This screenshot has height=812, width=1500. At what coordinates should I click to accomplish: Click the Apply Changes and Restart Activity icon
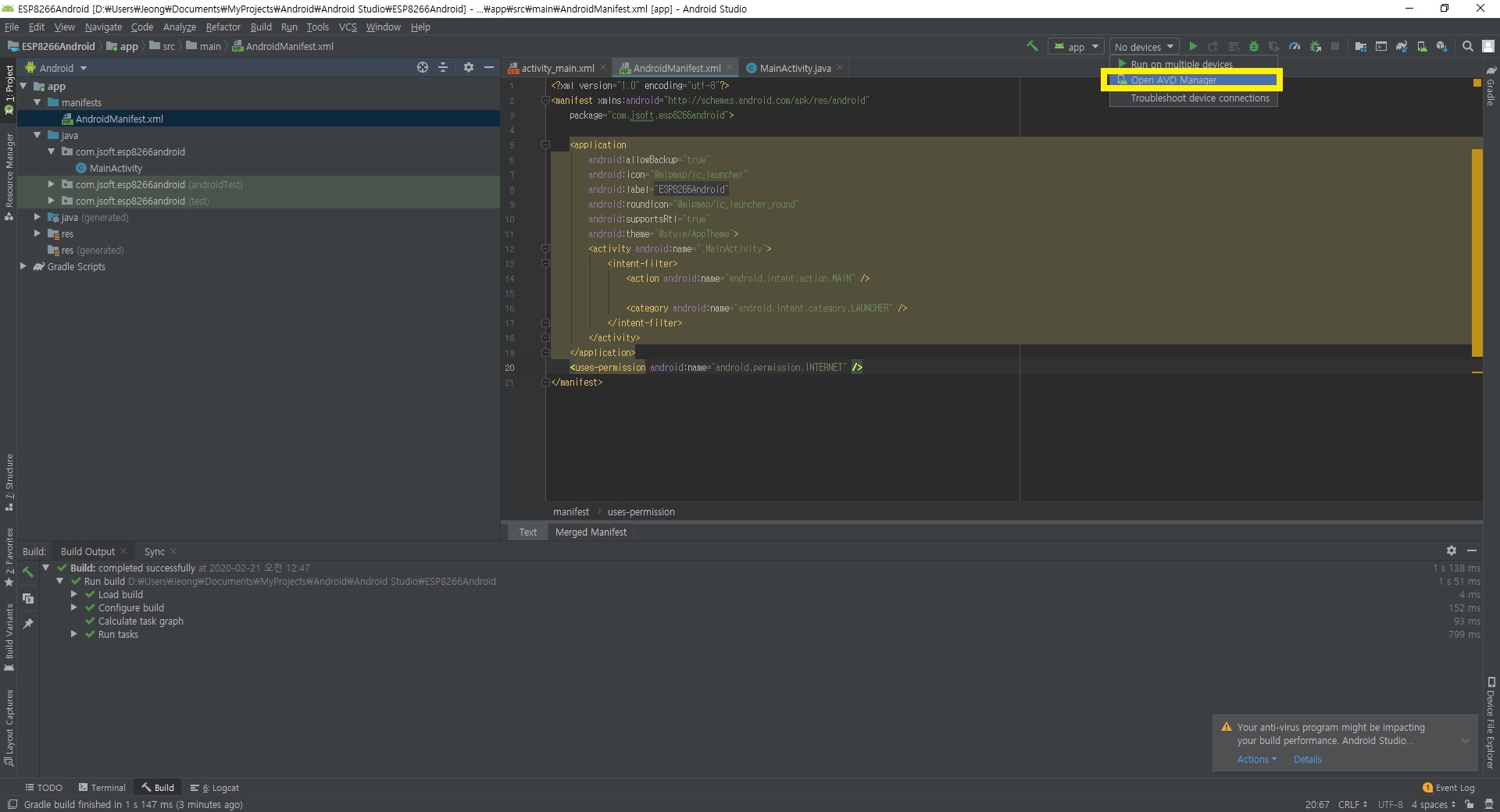[x=1213, y=47]
